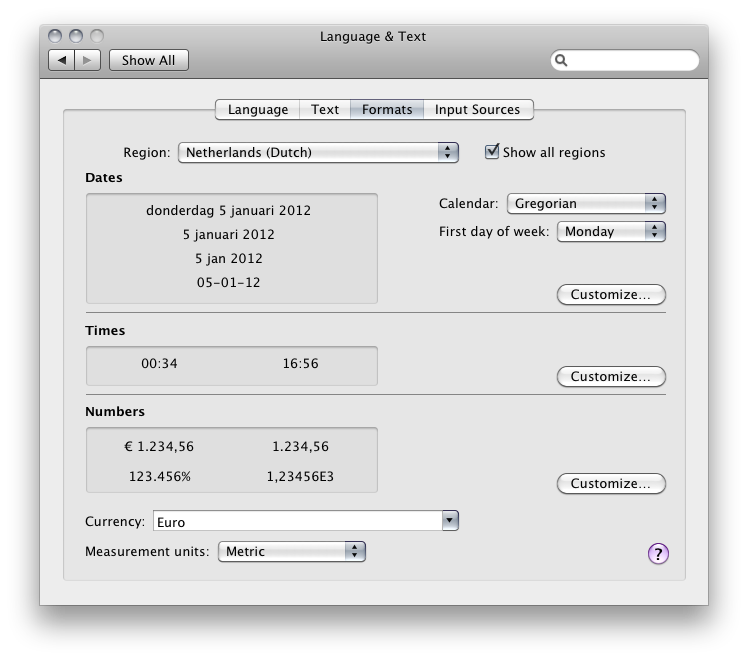The height and width of the screenshot is (660, 748).
Task: Go back with the left arrow button
Action: click(62, 60)
